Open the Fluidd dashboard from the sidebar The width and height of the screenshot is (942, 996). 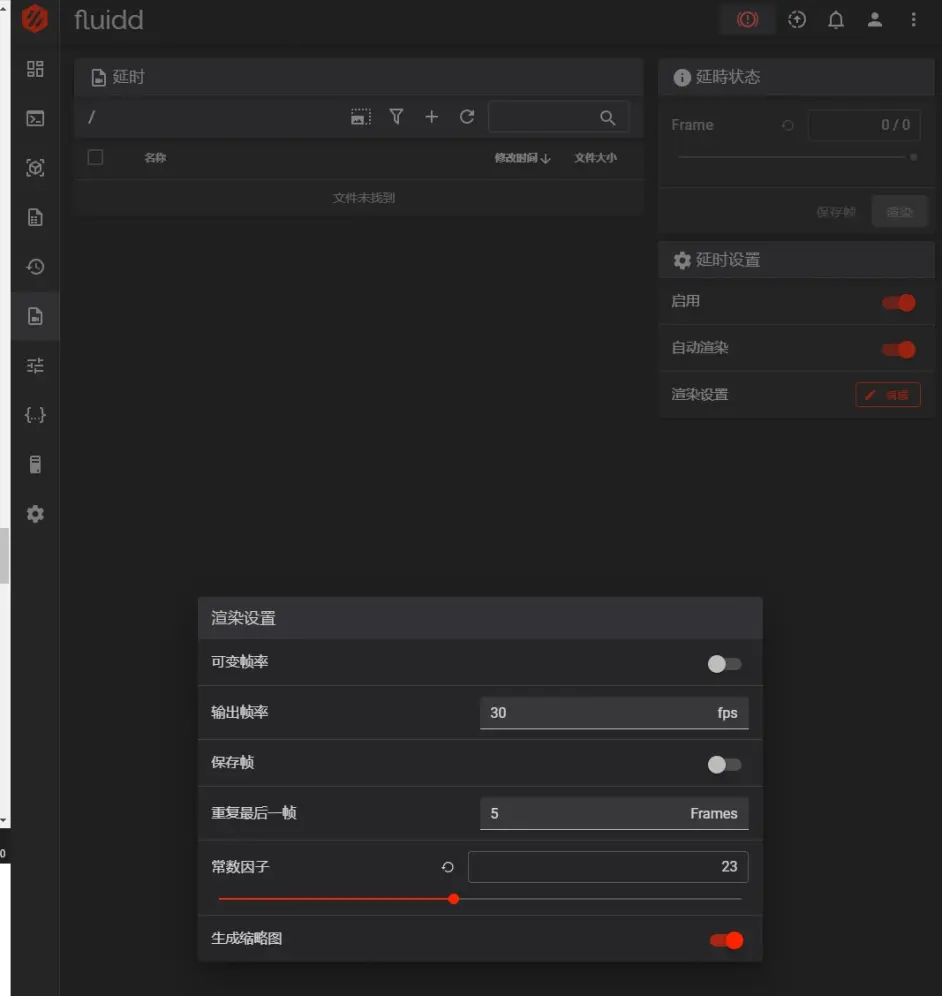(x=35, y=69)
